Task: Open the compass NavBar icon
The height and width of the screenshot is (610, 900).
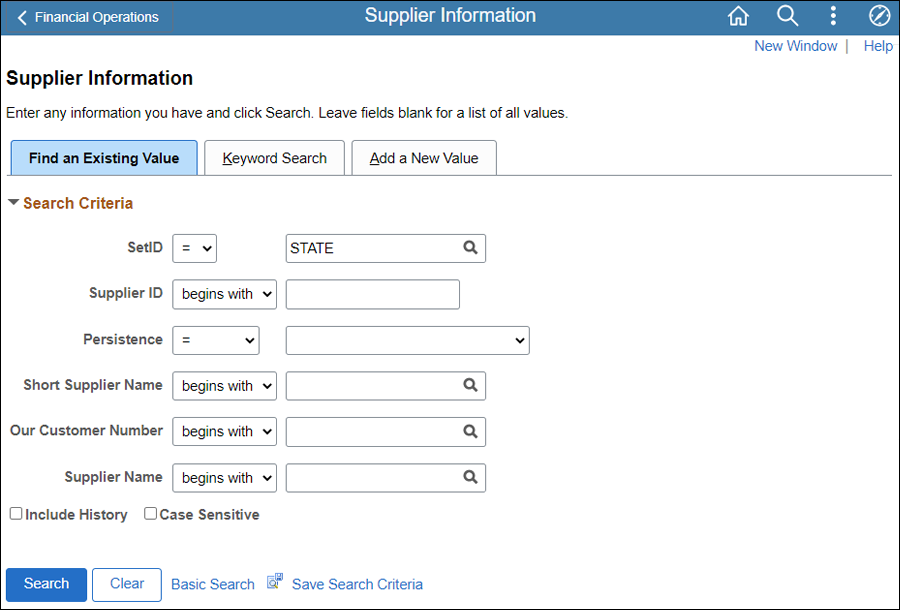Action: click(879, 16)
